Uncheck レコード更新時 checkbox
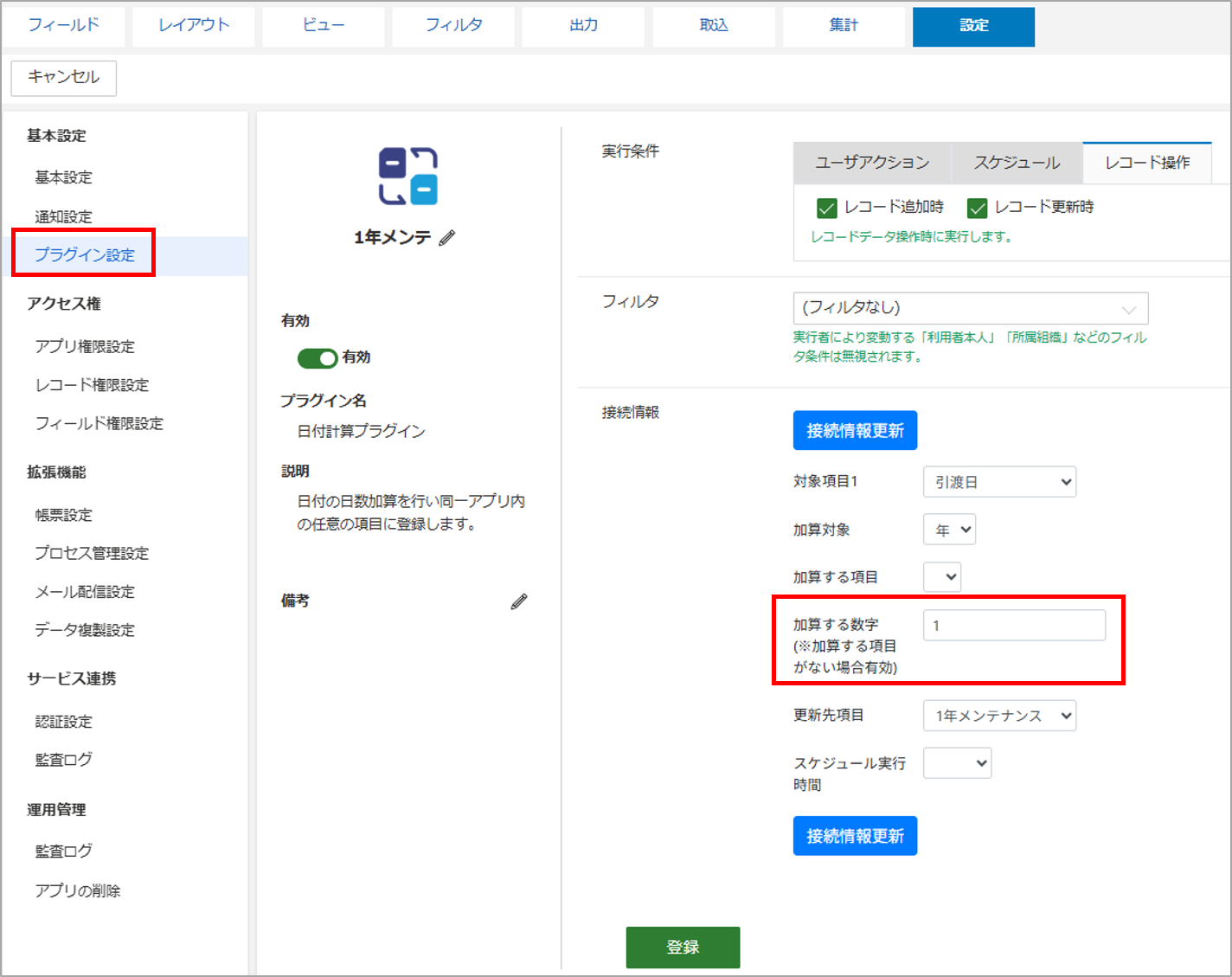The image size is (1232, 977). click(978, 208)
